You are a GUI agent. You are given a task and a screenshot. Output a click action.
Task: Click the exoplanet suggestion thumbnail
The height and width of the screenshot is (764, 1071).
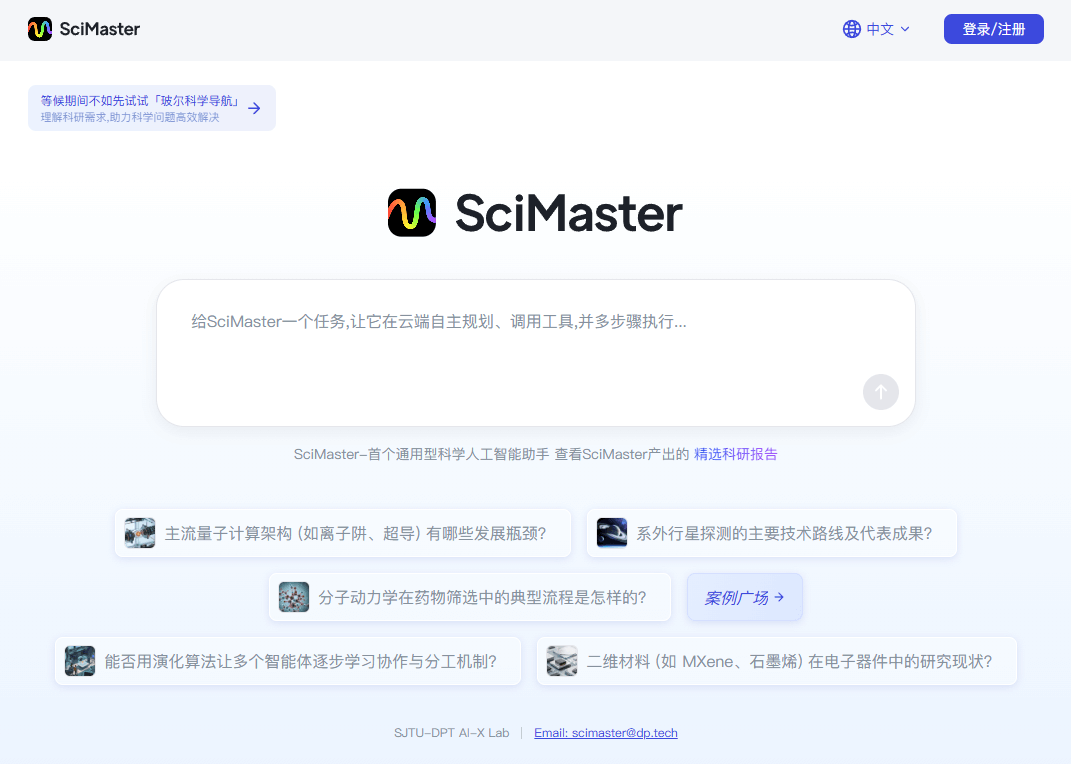(612, 533)
